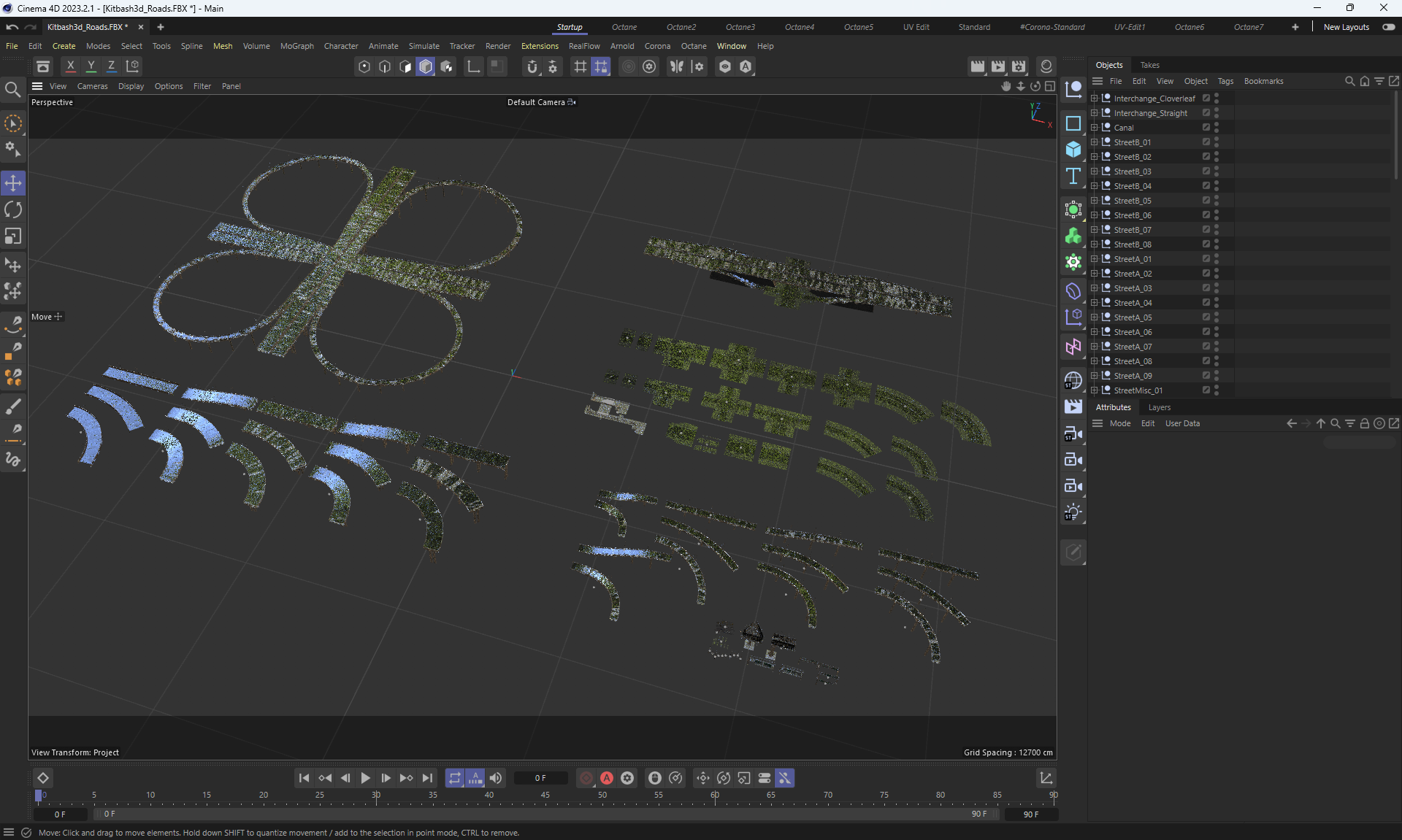Viewport: 1402px width, 840px height.
Task: Expand the Interchange_Cloverleaf object tree
Action: [1094, 99]
